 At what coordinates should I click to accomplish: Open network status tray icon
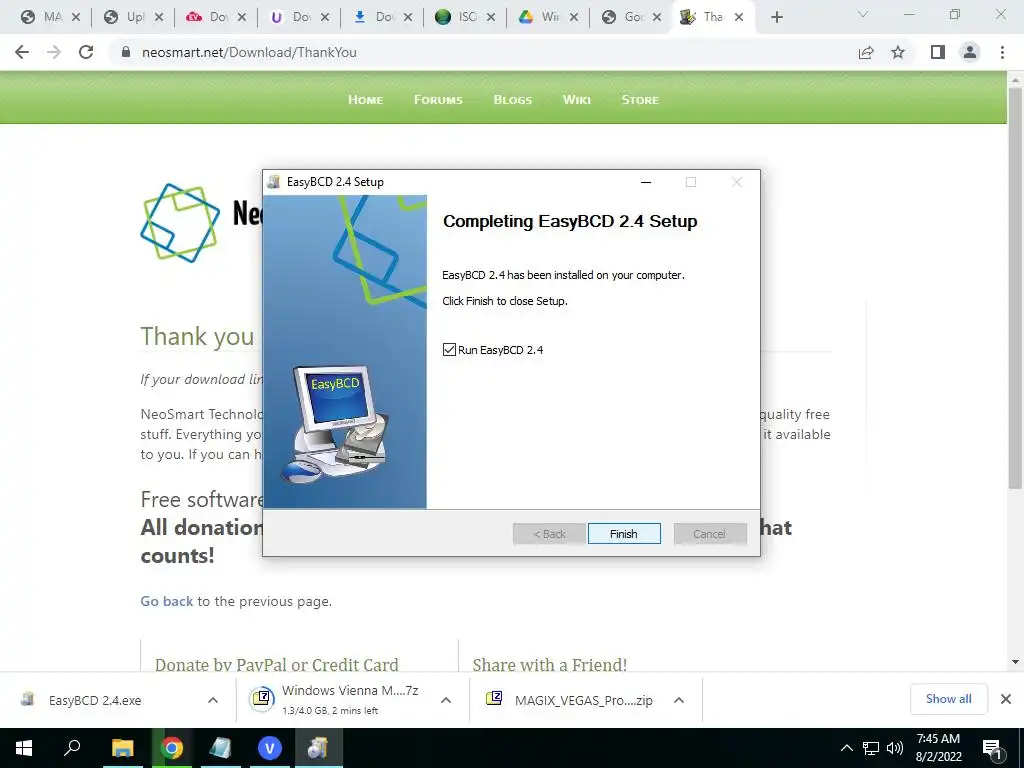(871, 748)
